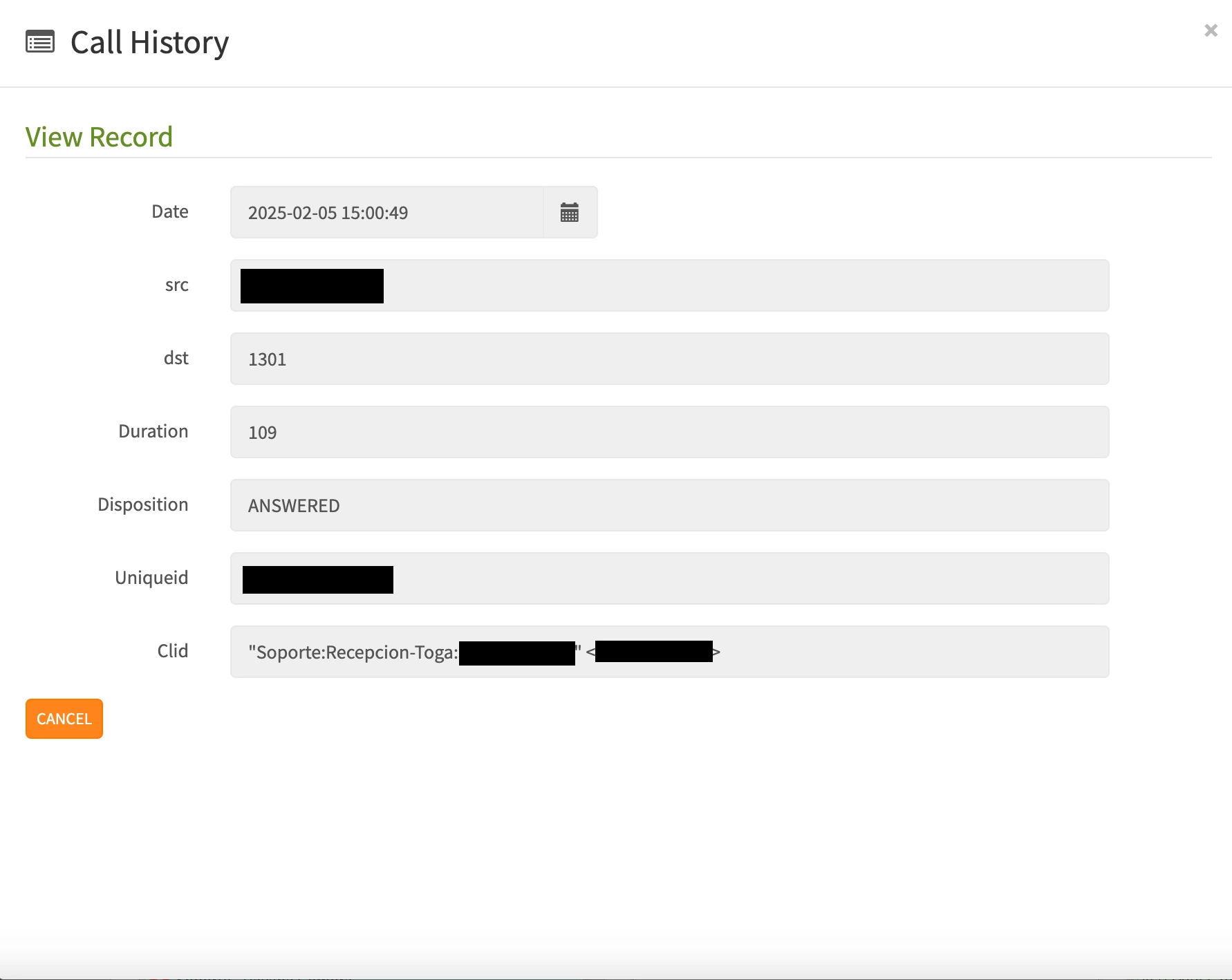Click the green View Record heading

(99, 137)
